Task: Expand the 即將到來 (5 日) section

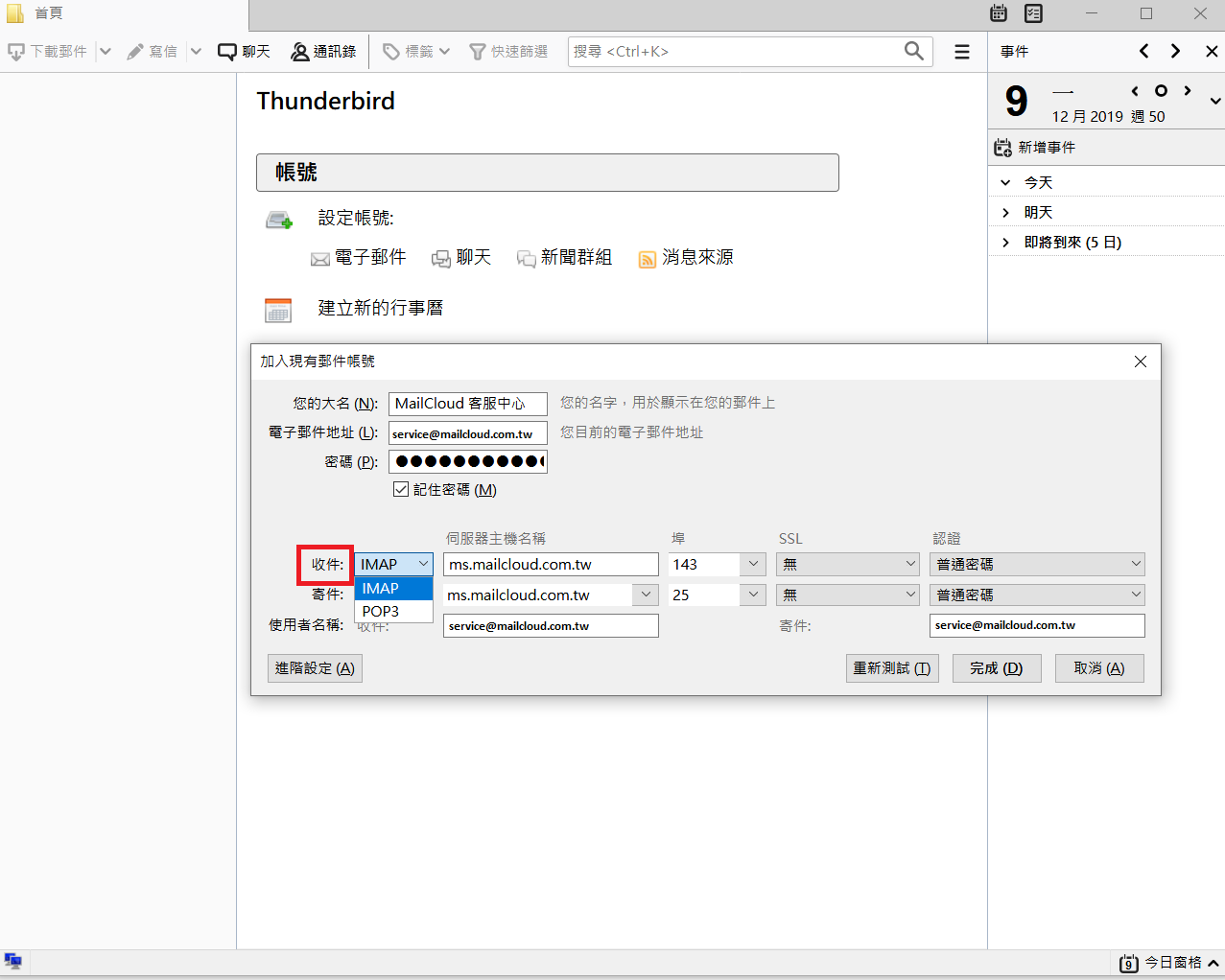Action: tap(1005, 243)
